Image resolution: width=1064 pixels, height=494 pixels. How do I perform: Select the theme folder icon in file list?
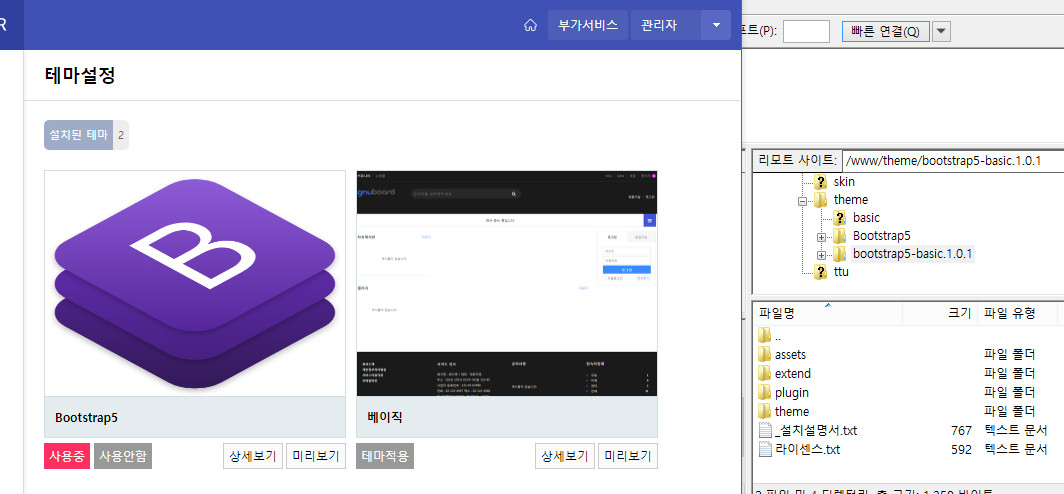tap(765, 411)
